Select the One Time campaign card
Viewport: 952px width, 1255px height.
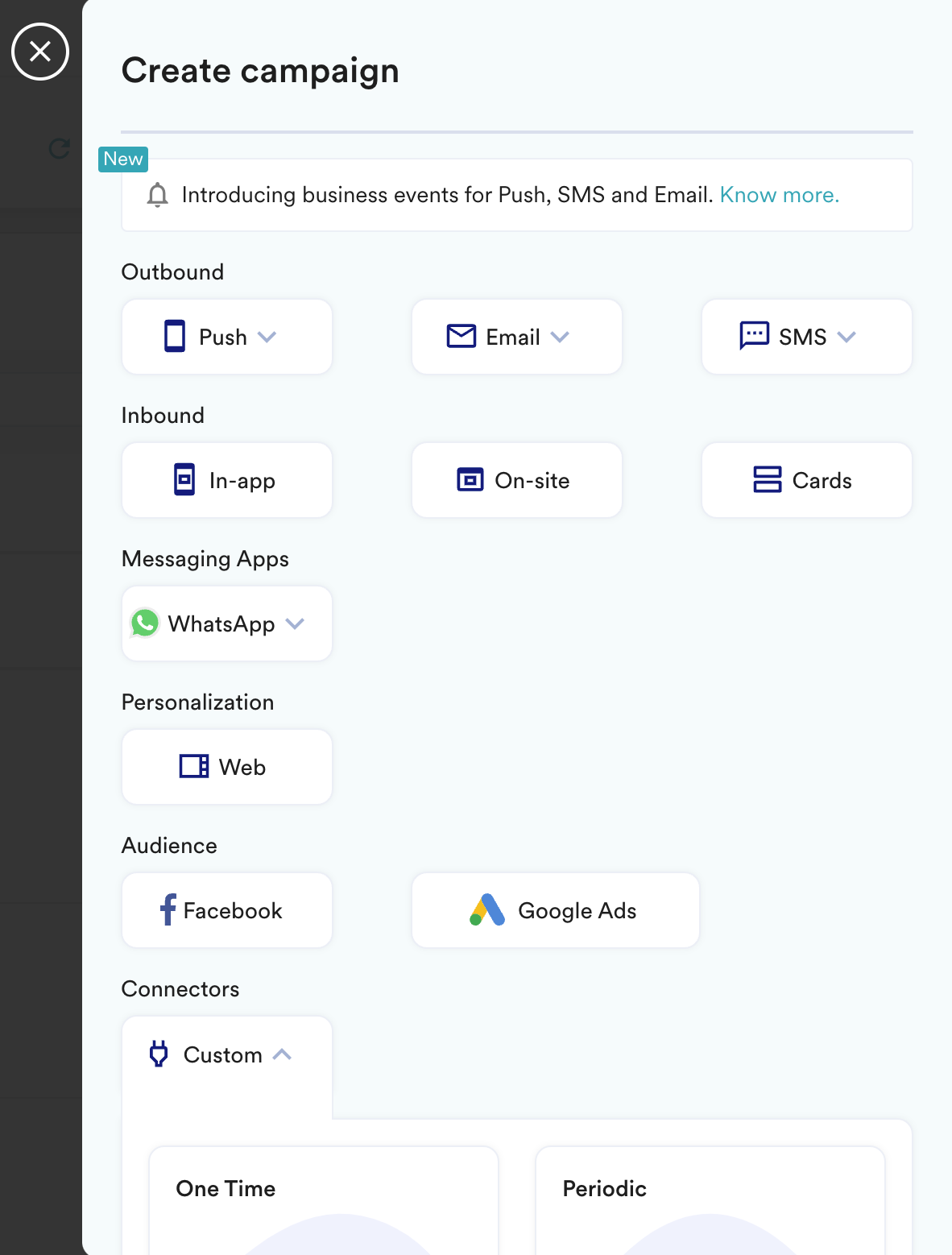point(324,1200)
